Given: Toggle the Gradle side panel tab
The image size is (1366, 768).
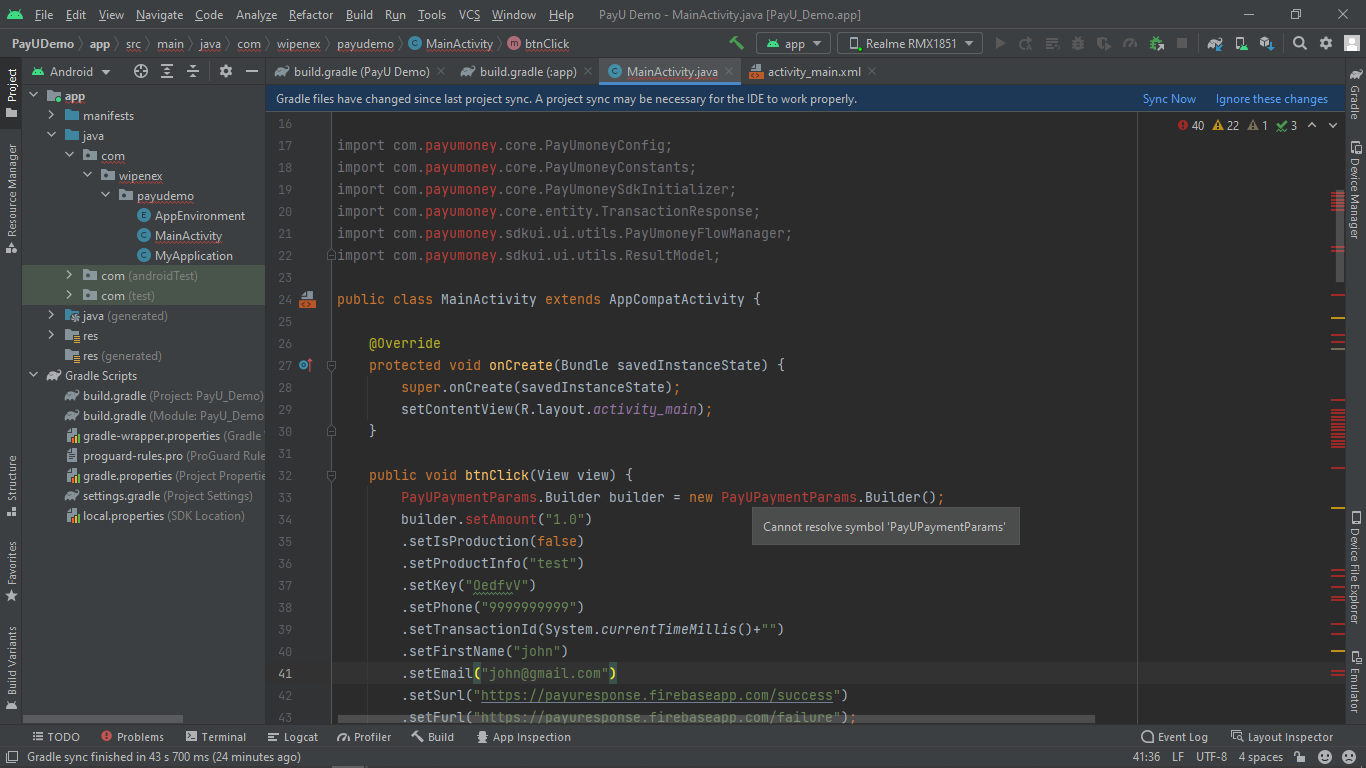Looking at the screenshot, I should [1355, 93].
